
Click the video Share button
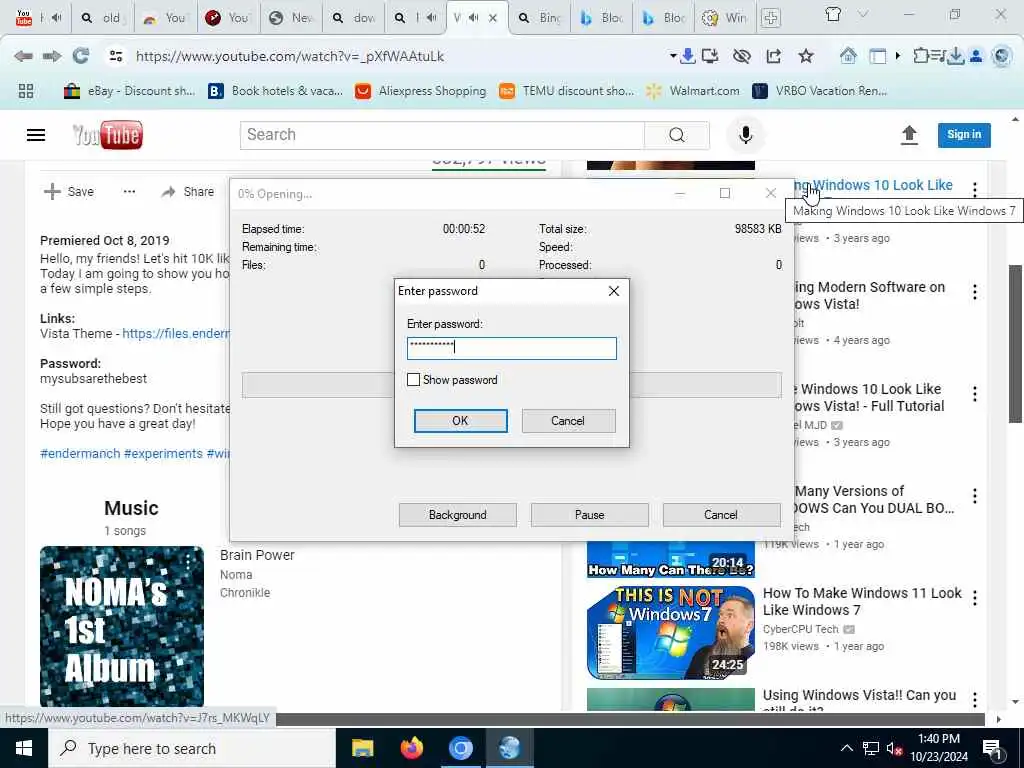[187, 191]
